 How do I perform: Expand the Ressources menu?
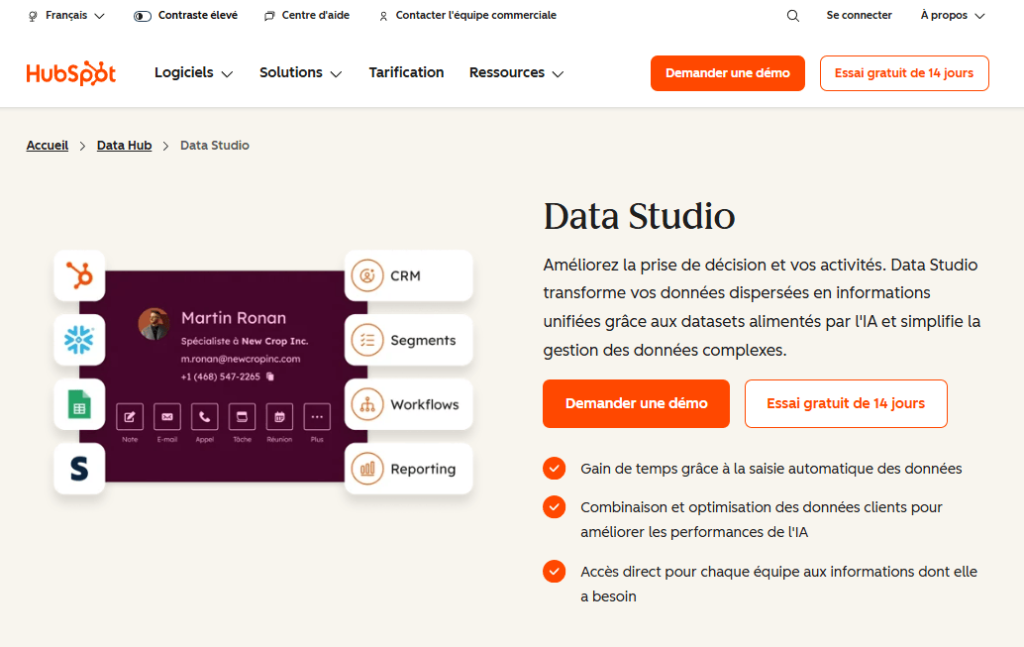(516, 72)
